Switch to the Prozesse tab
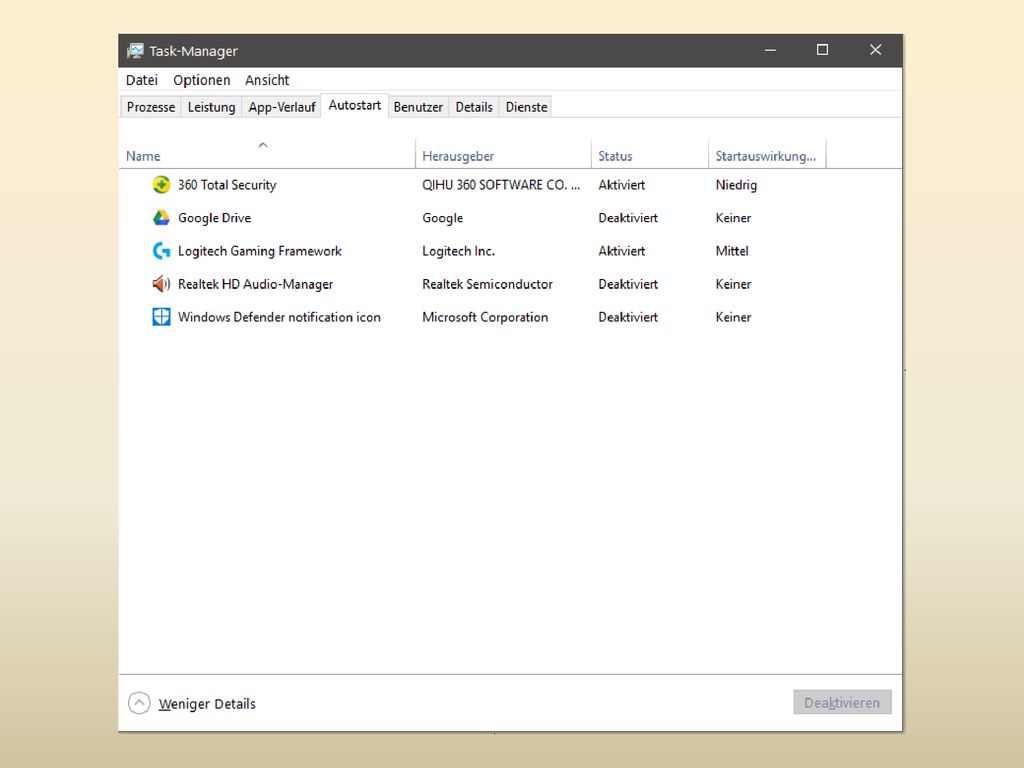The image size is (1024, 768). click(x=151, y=107)
